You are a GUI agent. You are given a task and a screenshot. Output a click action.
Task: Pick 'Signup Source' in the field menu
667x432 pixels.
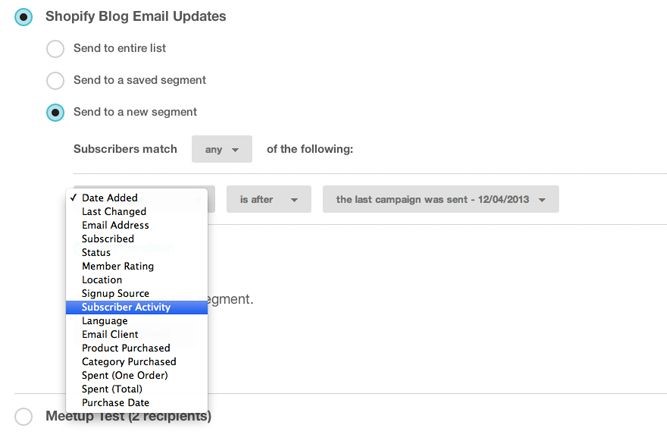click(137, 293)
